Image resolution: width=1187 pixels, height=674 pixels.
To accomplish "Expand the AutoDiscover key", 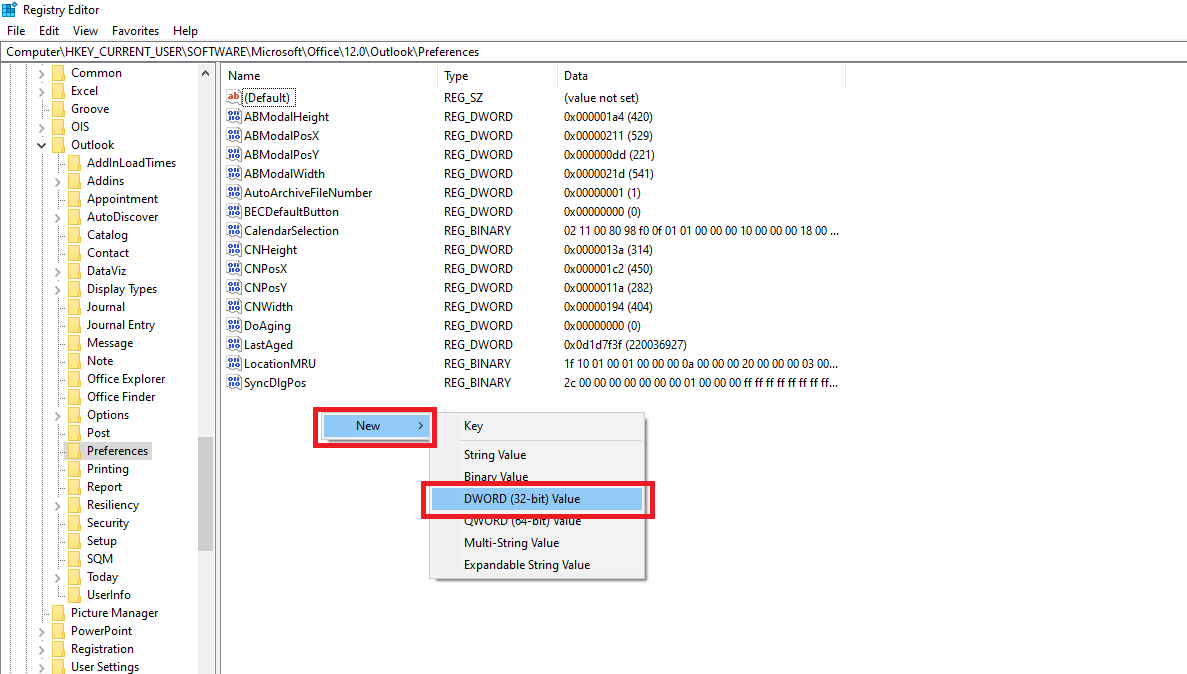I will tap(57, 216).
